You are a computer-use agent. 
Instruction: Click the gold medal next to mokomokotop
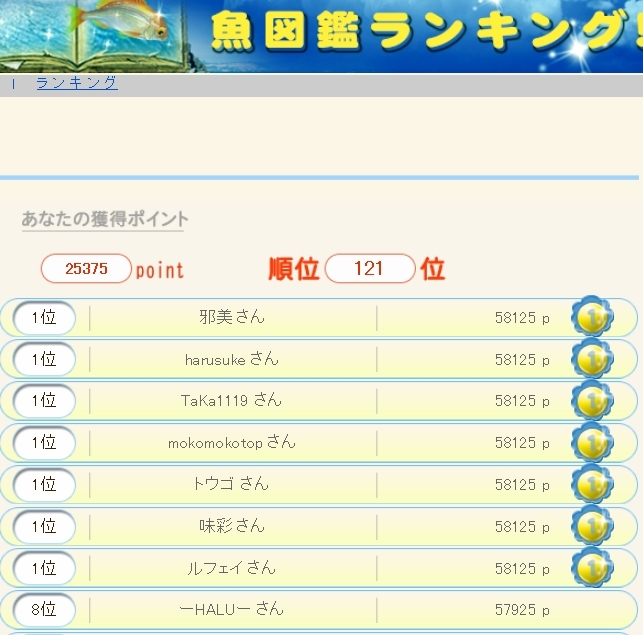click(592, 442)
